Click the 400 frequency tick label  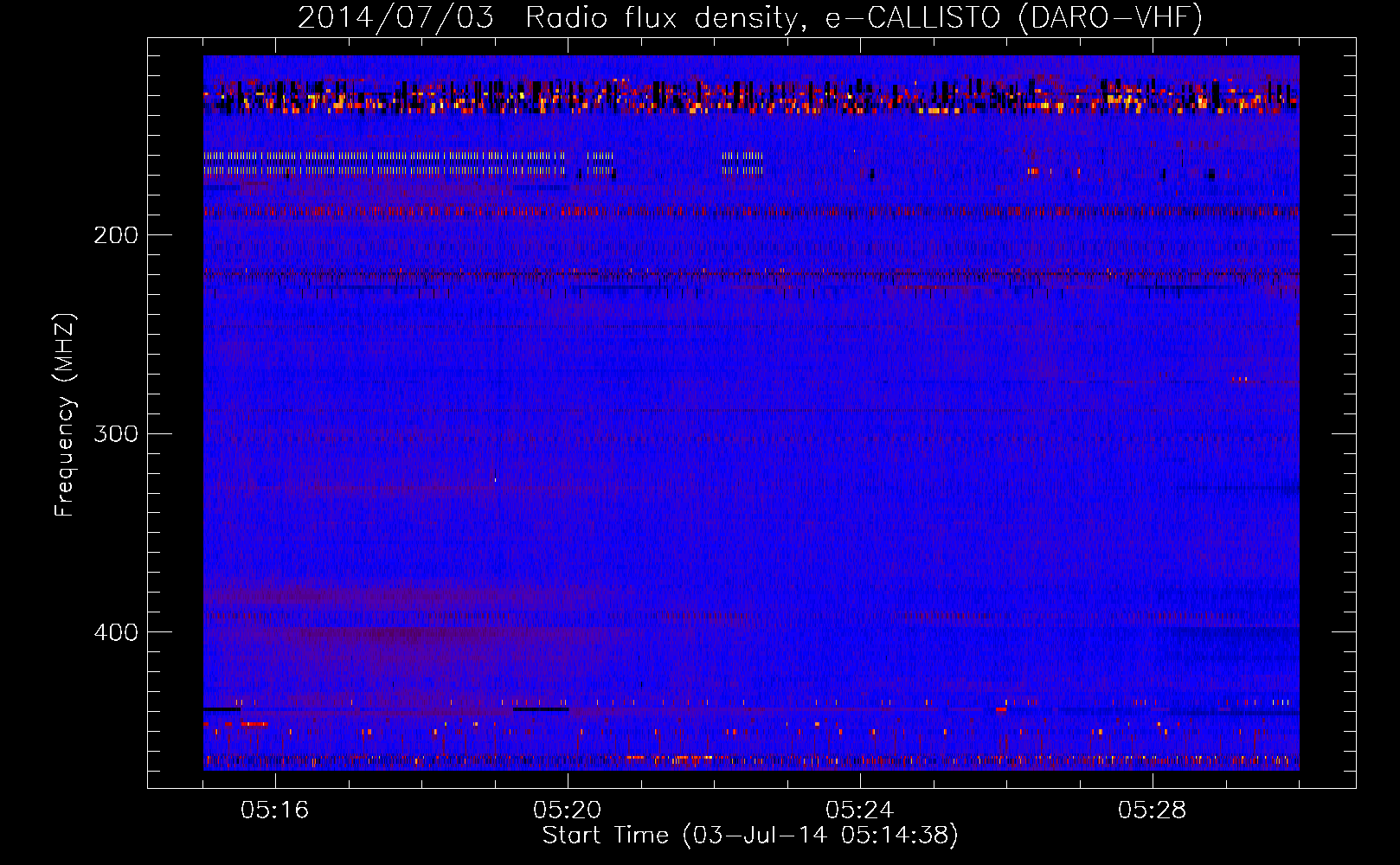click(x=116, y=632)
